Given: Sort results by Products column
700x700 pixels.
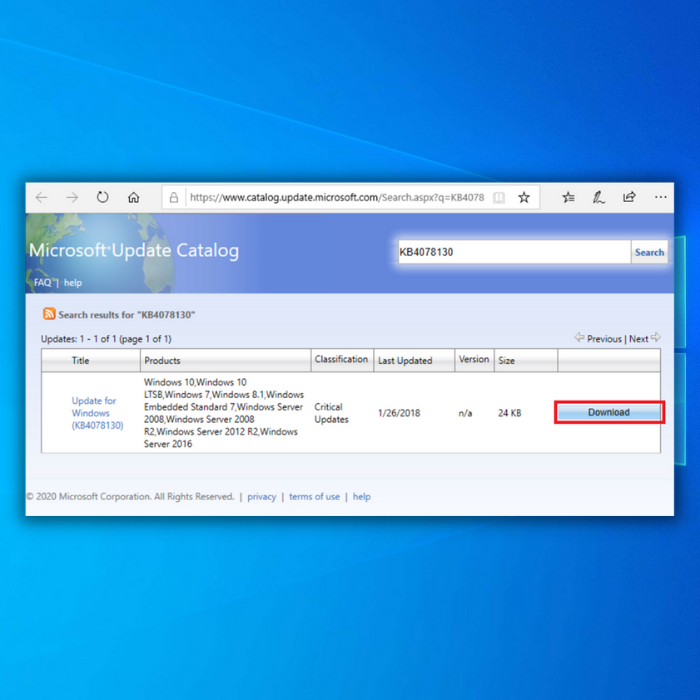Looking at the screenshot, I should (162, 361).
